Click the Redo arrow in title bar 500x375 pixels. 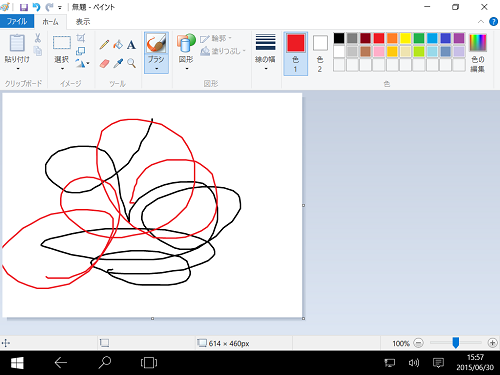(x=49, y=7)
